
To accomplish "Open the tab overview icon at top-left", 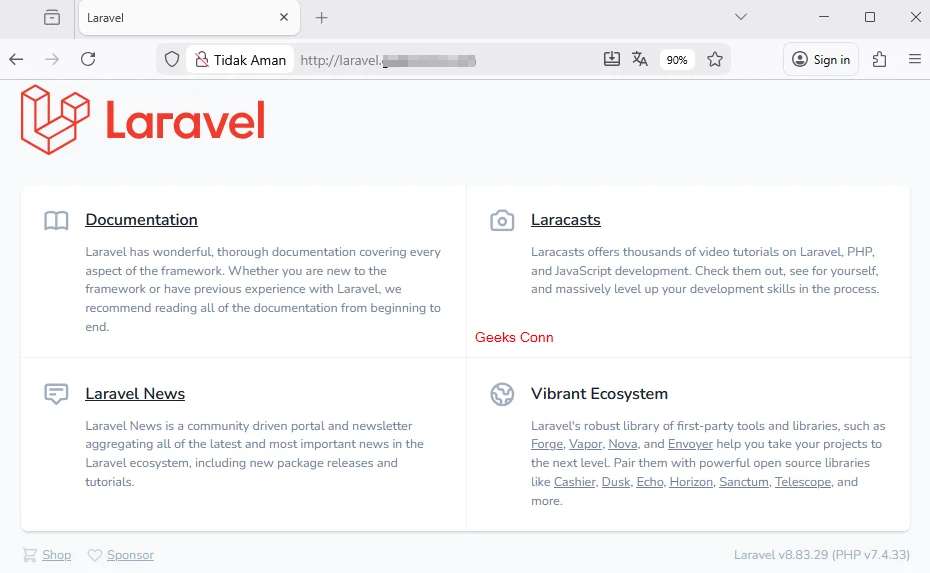I will 52,17.
